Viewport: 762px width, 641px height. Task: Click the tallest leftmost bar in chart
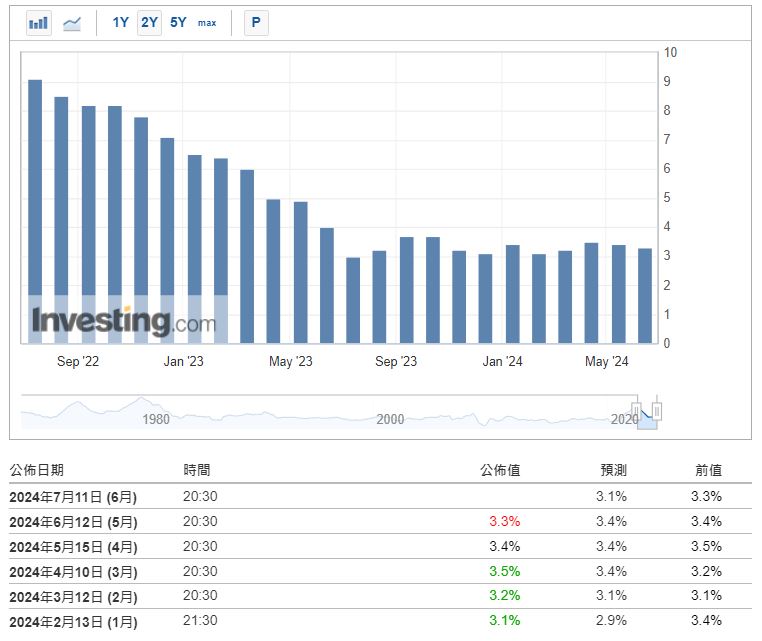tap(35, 210)
